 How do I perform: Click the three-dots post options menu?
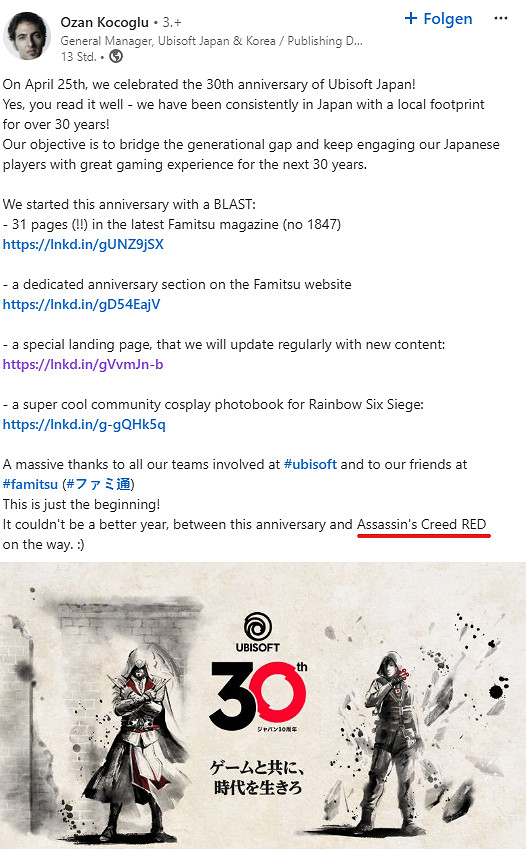501,18
